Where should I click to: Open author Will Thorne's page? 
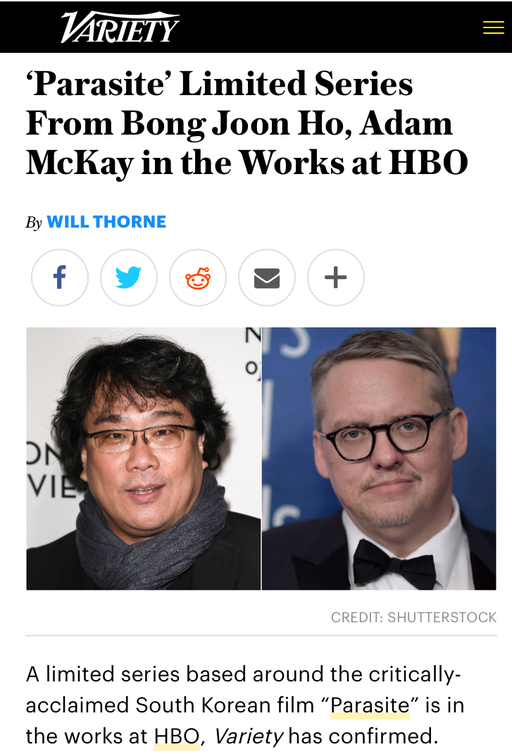[x=106, y=222]
